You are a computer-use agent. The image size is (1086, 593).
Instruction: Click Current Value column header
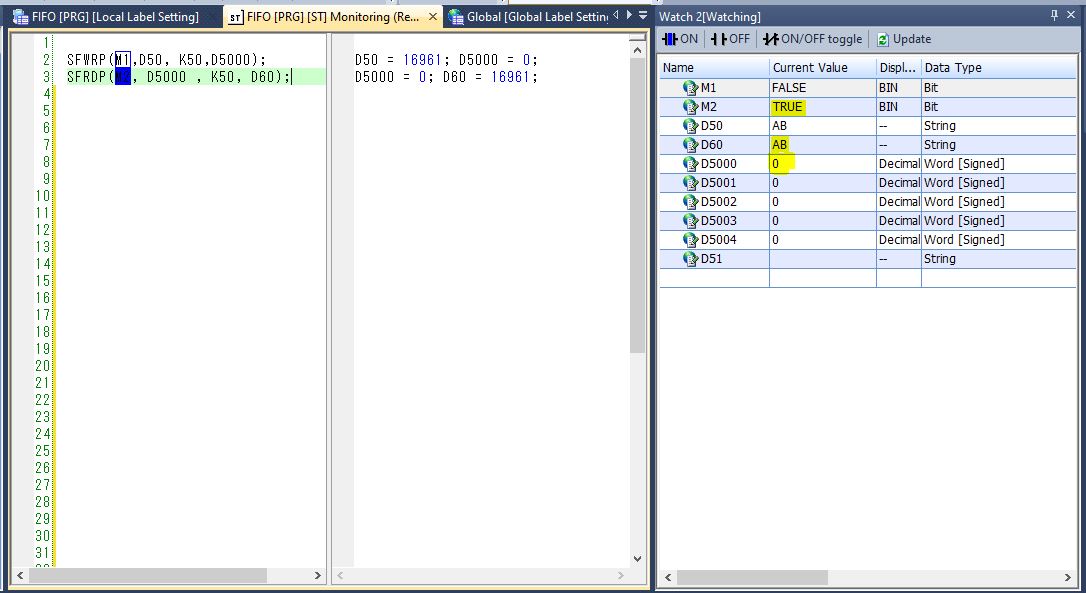822,68
